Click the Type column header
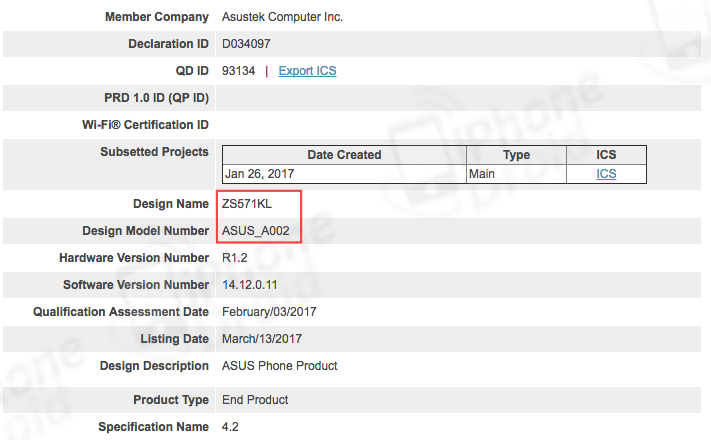Screen dimensions: 711x440 coord(516,155)
